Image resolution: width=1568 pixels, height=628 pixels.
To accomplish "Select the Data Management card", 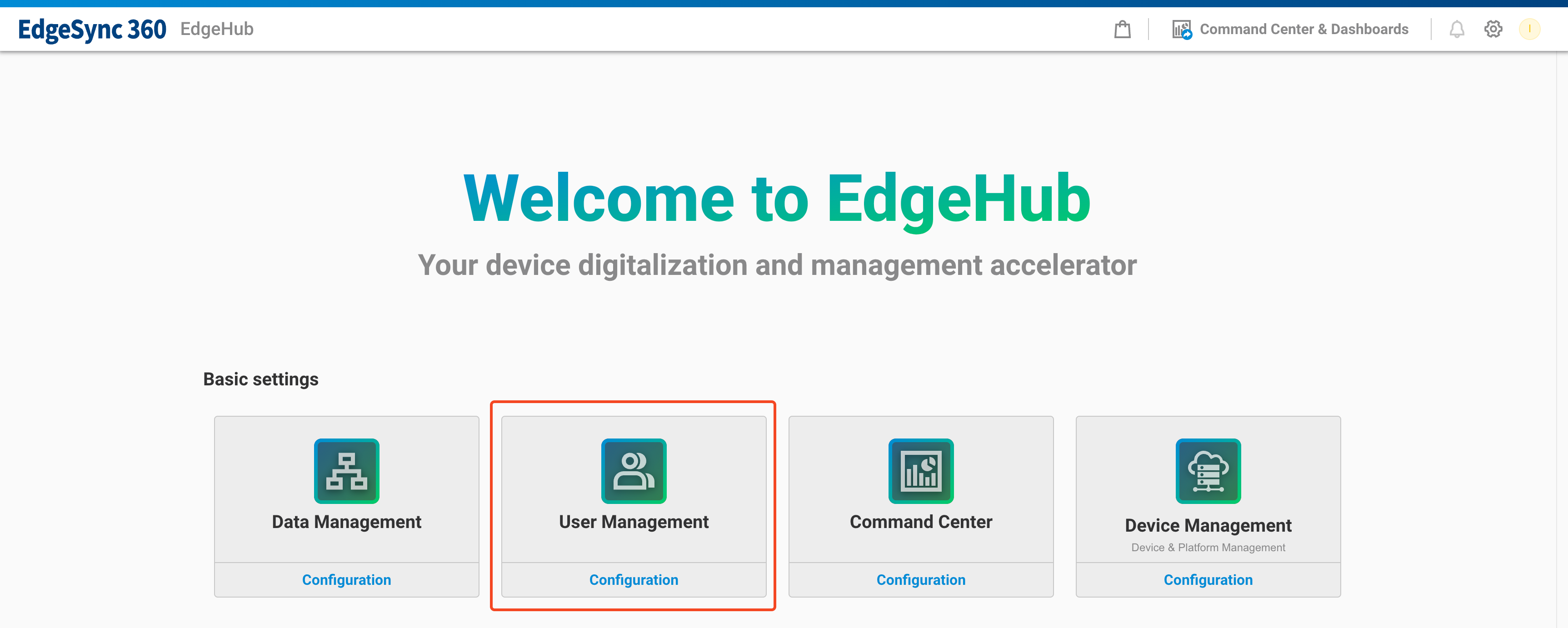I will [346, 499].
